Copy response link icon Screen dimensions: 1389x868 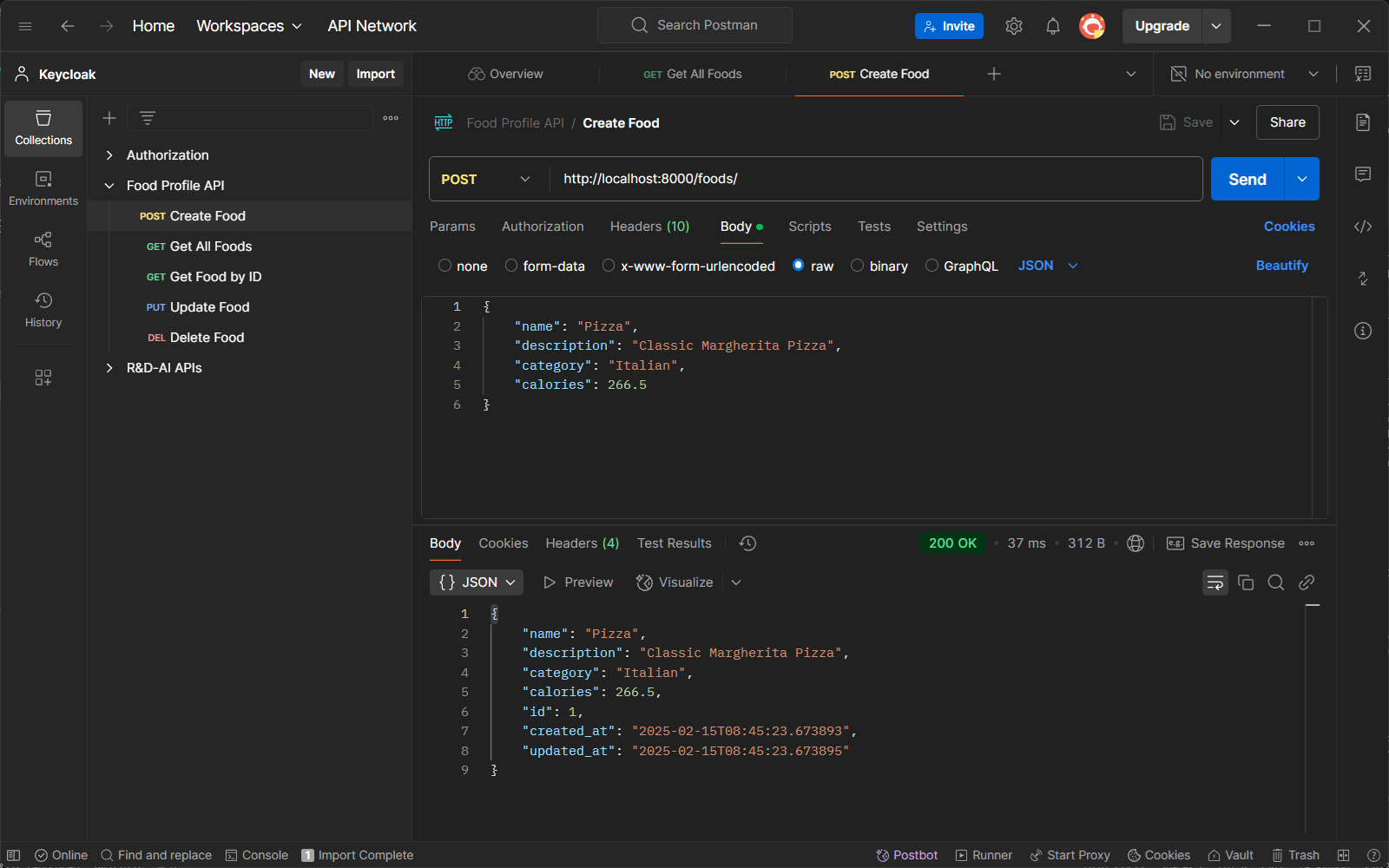point(1307,582)
